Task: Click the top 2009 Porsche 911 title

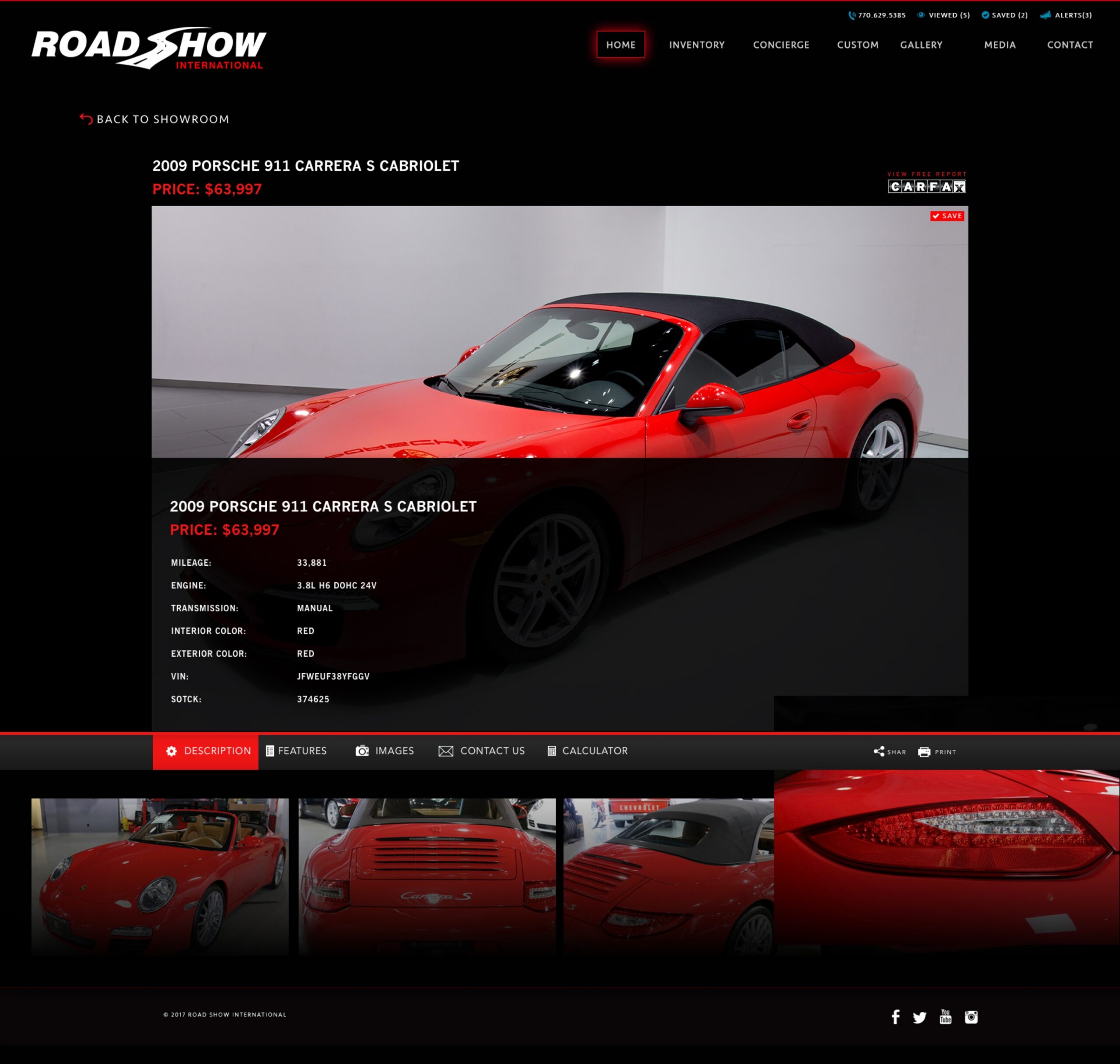Action: point(306,166)
